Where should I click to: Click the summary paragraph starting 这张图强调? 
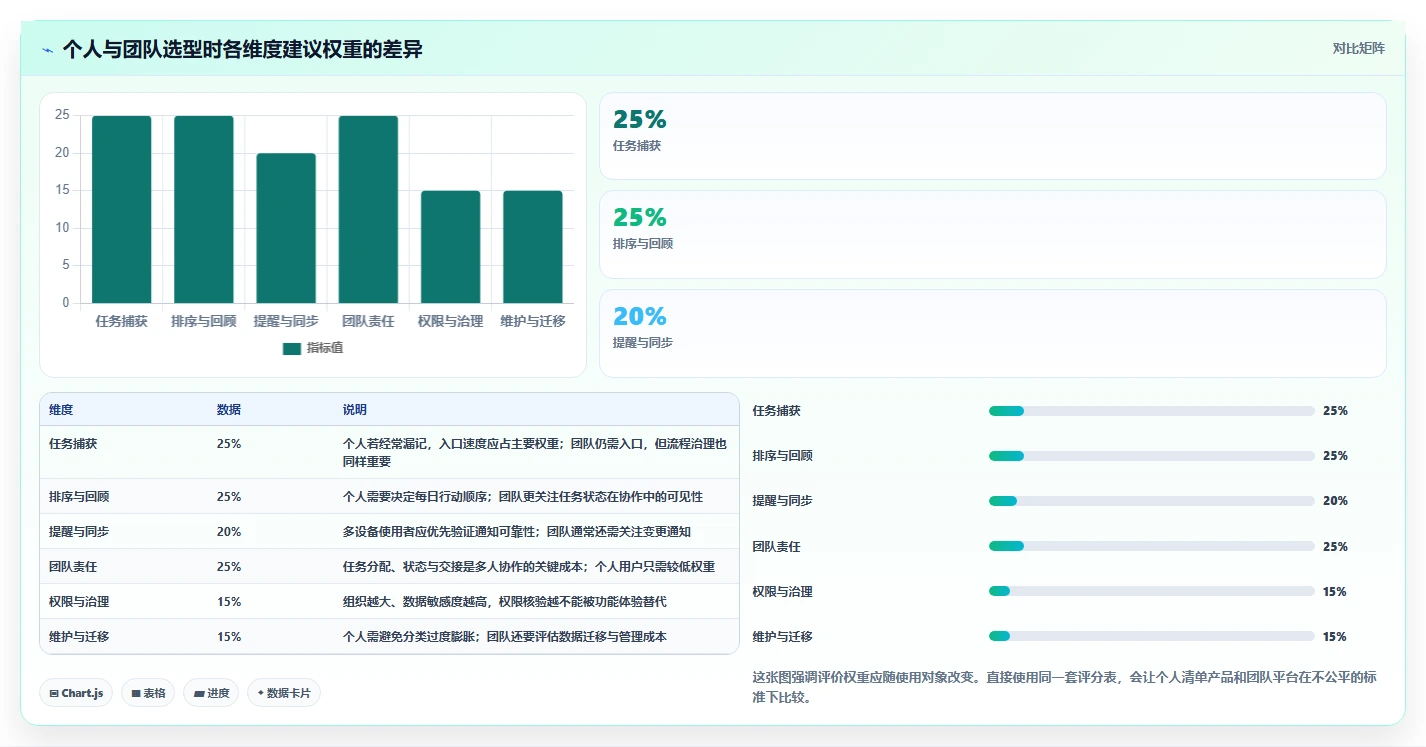(x=1064, y=687)
